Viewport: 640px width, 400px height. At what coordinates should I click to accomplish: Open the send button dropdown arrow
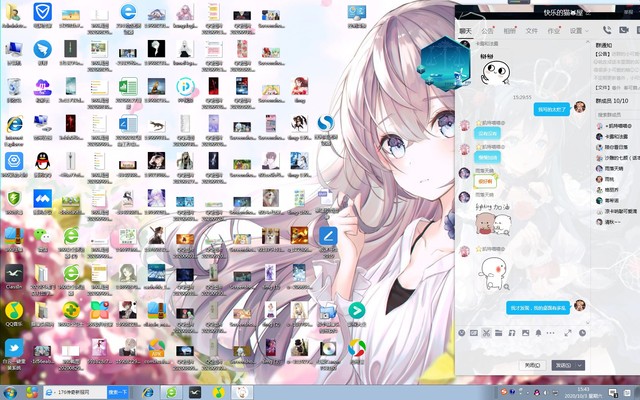point(581,365)
